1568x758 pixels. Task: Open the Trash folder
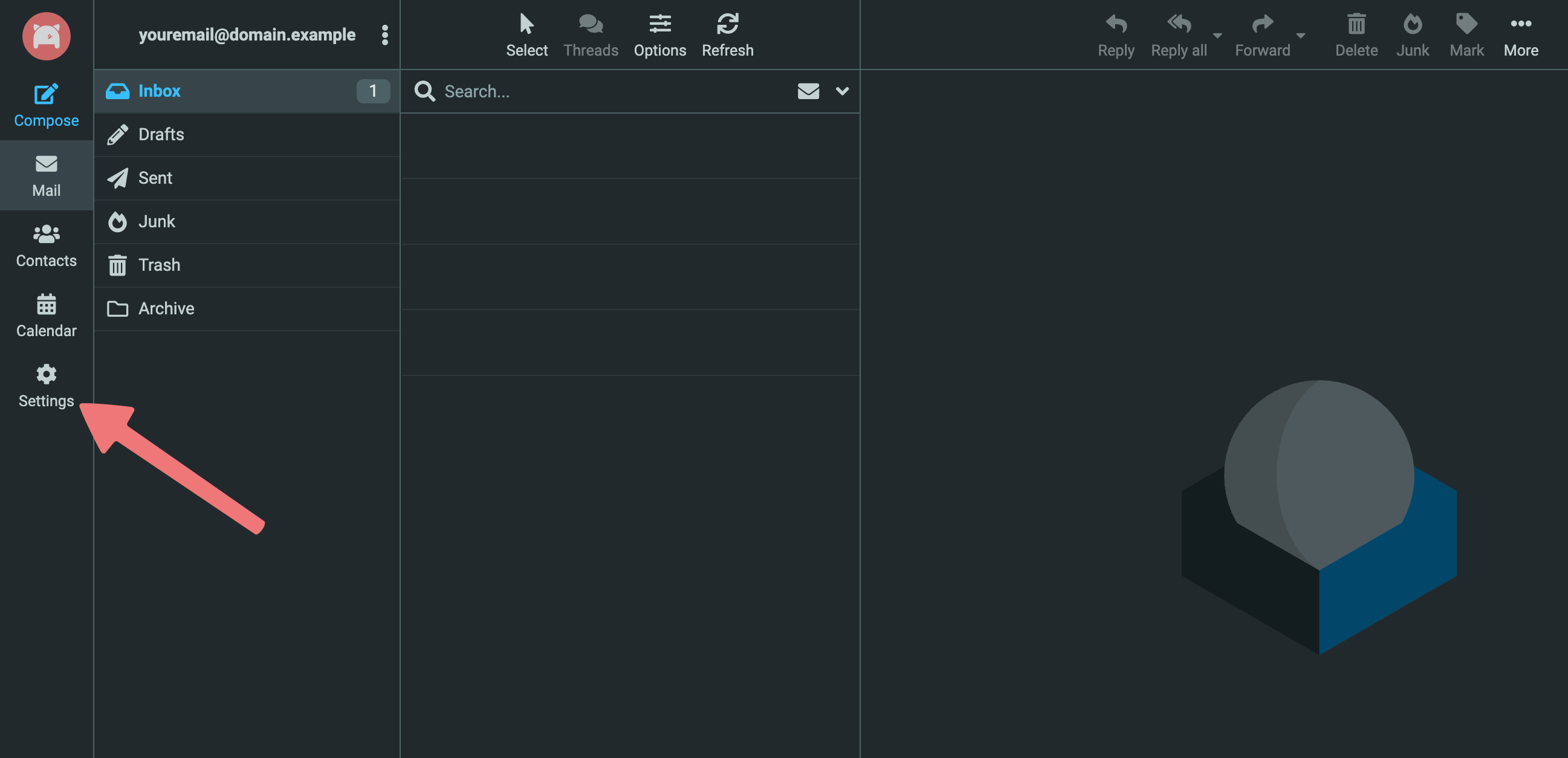(159, 265)
